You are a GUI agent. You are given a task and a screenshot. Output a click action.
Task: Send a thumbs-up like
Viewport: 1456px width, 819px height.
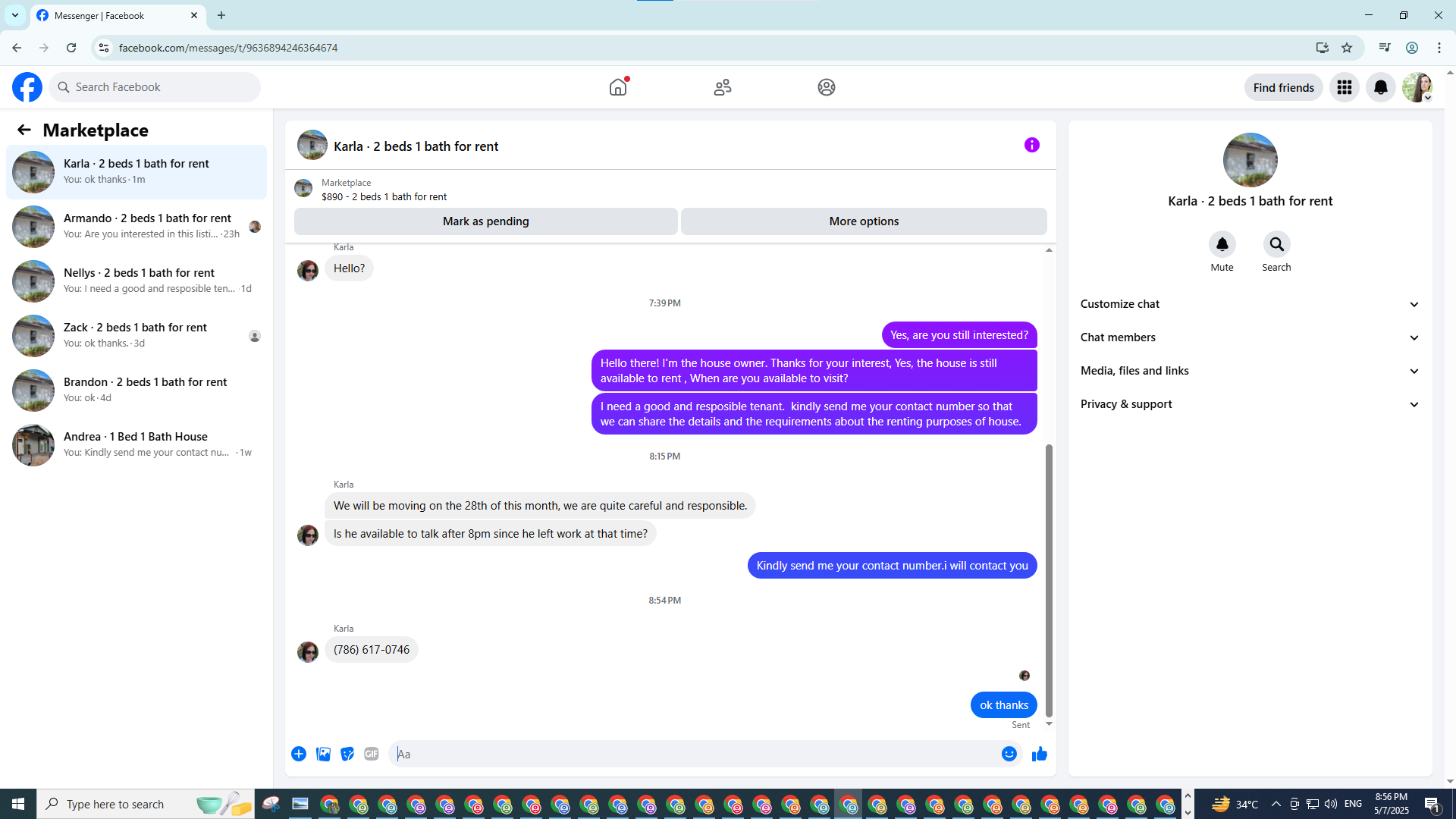1039,754
